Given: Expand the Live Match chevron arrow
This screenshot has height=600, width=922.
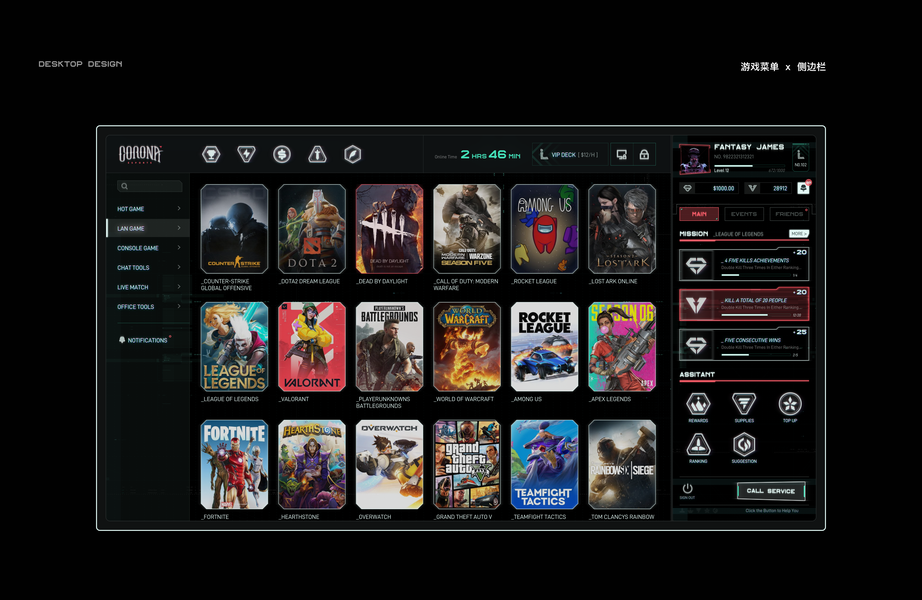Looking at the screenshot, I should [x=179, y=287].
